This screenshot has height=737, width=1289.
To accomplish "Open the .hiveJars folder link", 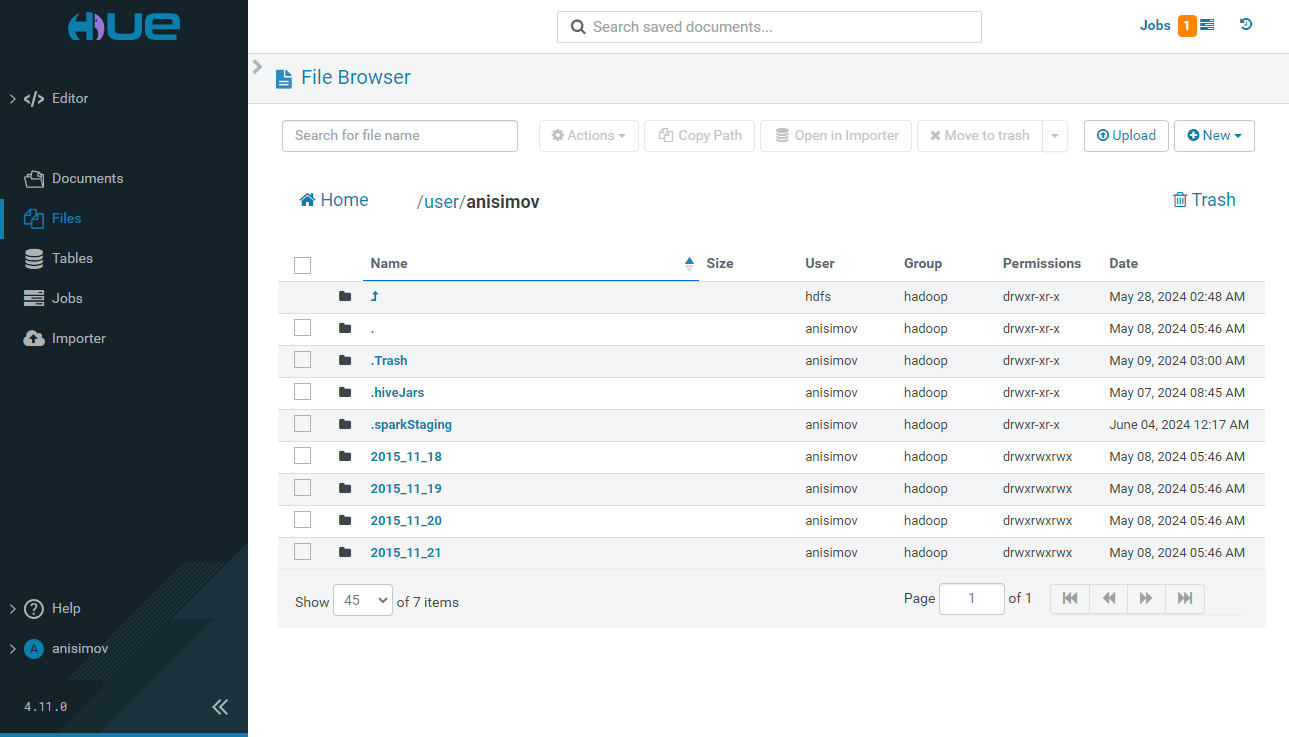I will coord(397,393).
